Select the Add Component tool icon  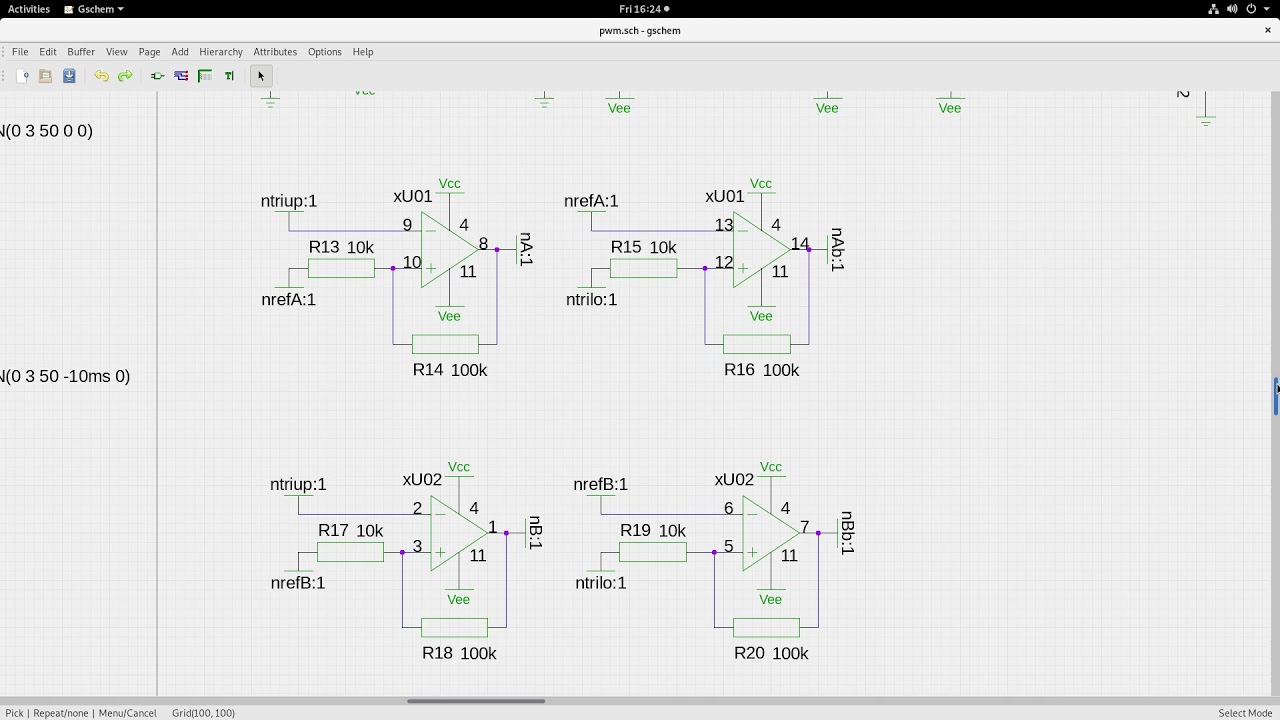(x=157, y=76)
